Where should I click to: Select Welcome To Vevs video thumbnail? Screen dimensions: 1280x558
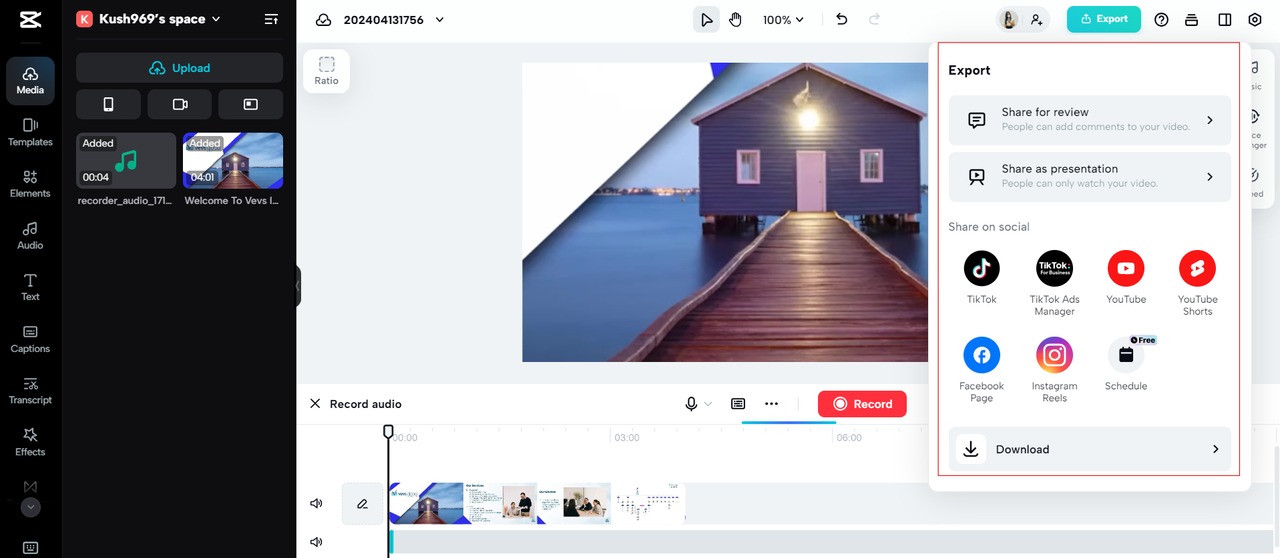(233, 161)
